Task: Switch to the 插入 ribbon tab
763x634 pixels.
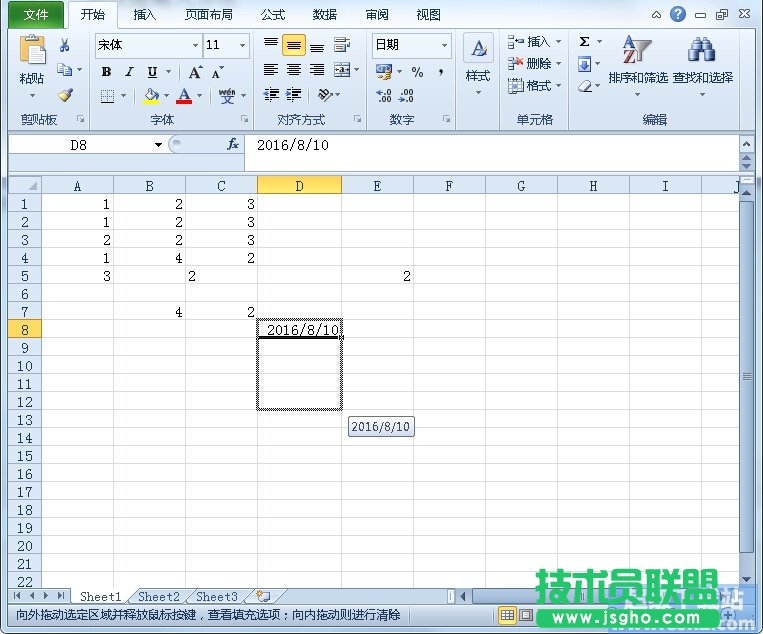Action: pos(145,15)
